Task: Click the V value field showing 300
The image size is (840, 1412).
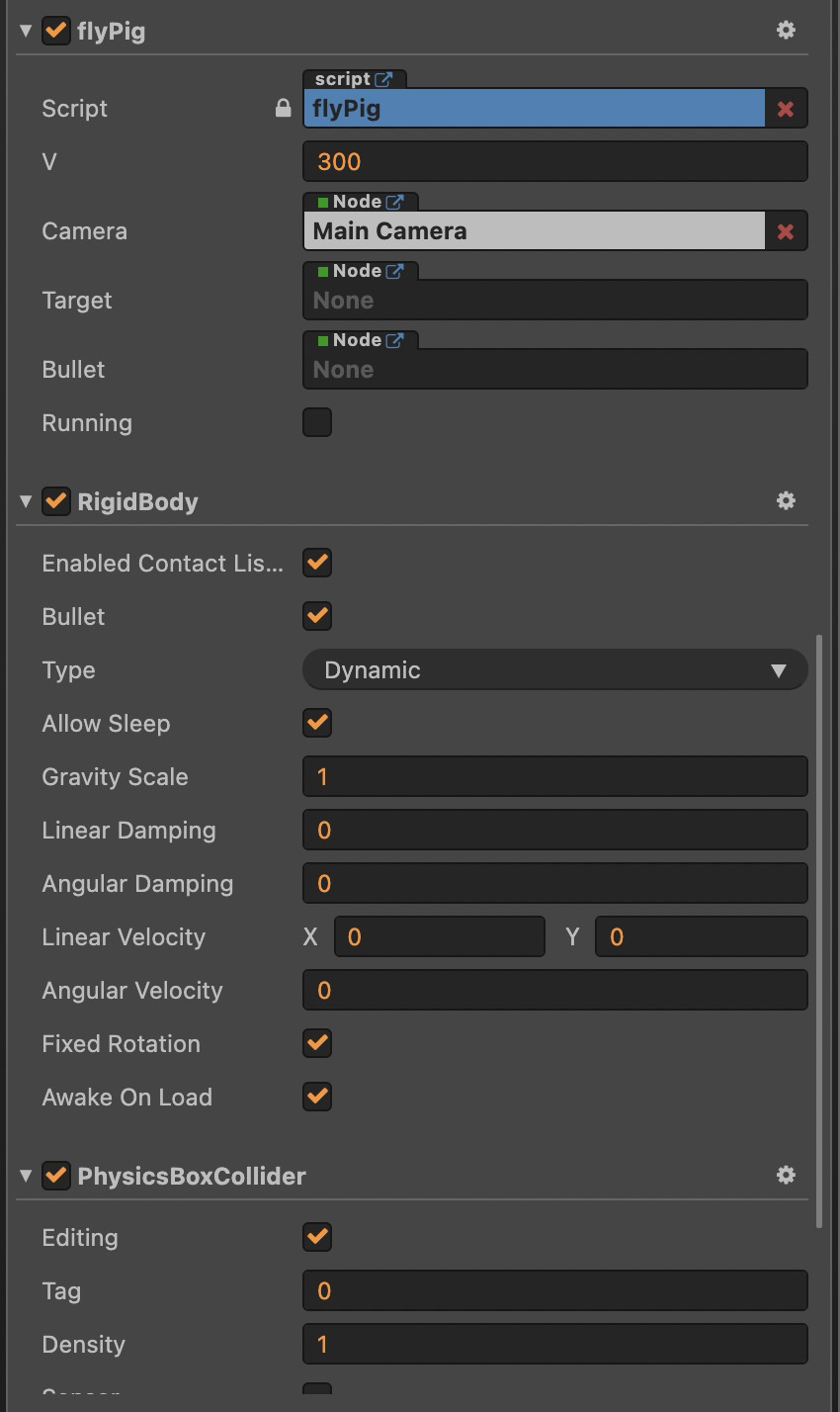Action: coord(554,162)
